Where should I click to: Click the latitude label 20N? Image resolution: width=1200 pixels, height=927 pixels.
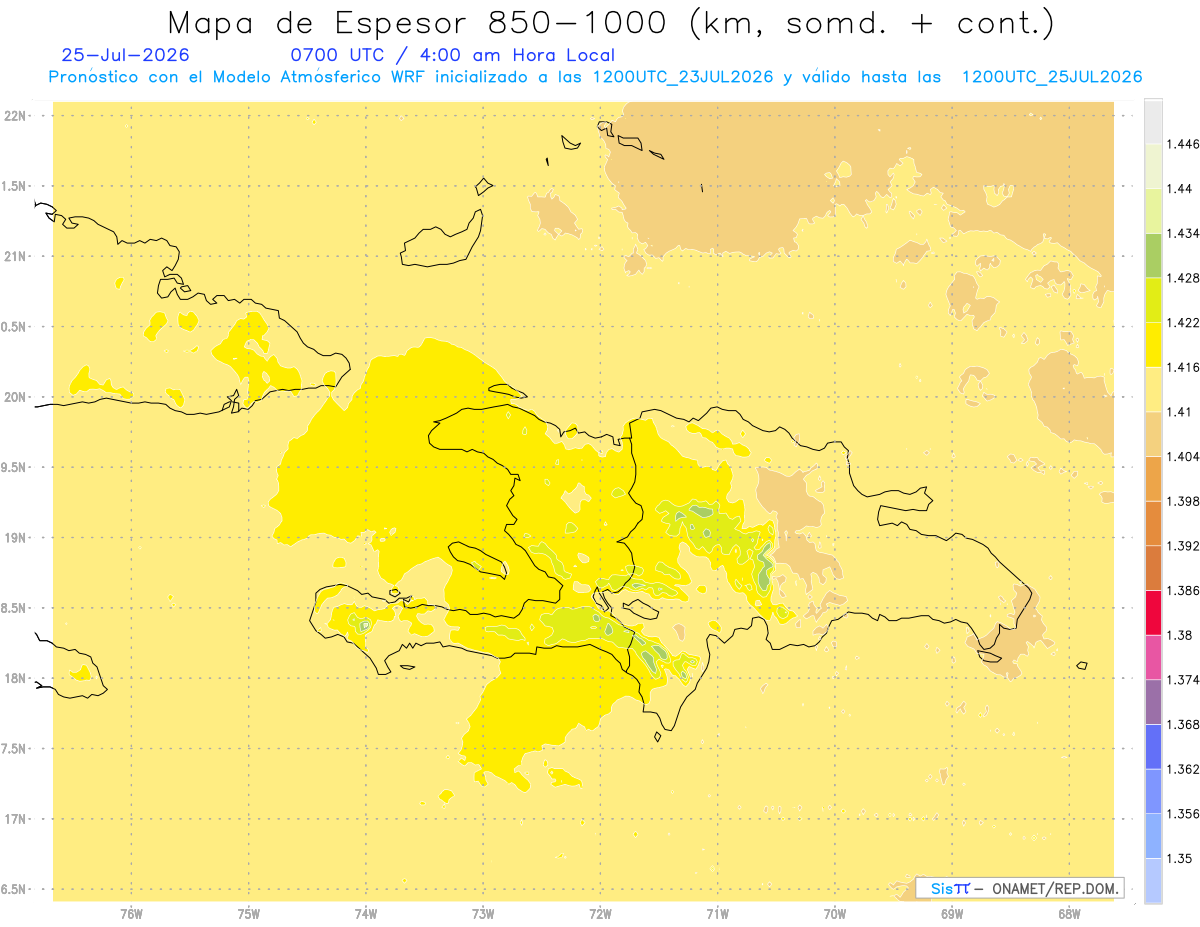[x=16, y=397]
